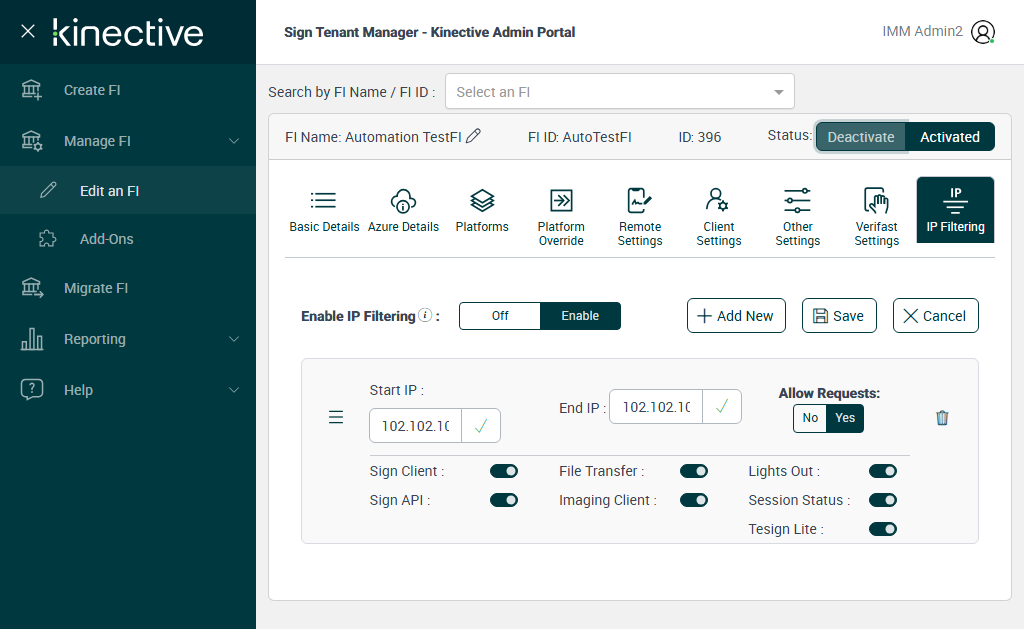This screenshot has height=629, width=1024.
Task: Close the sidebar with the X icon
Action: (x=27, y=31)
